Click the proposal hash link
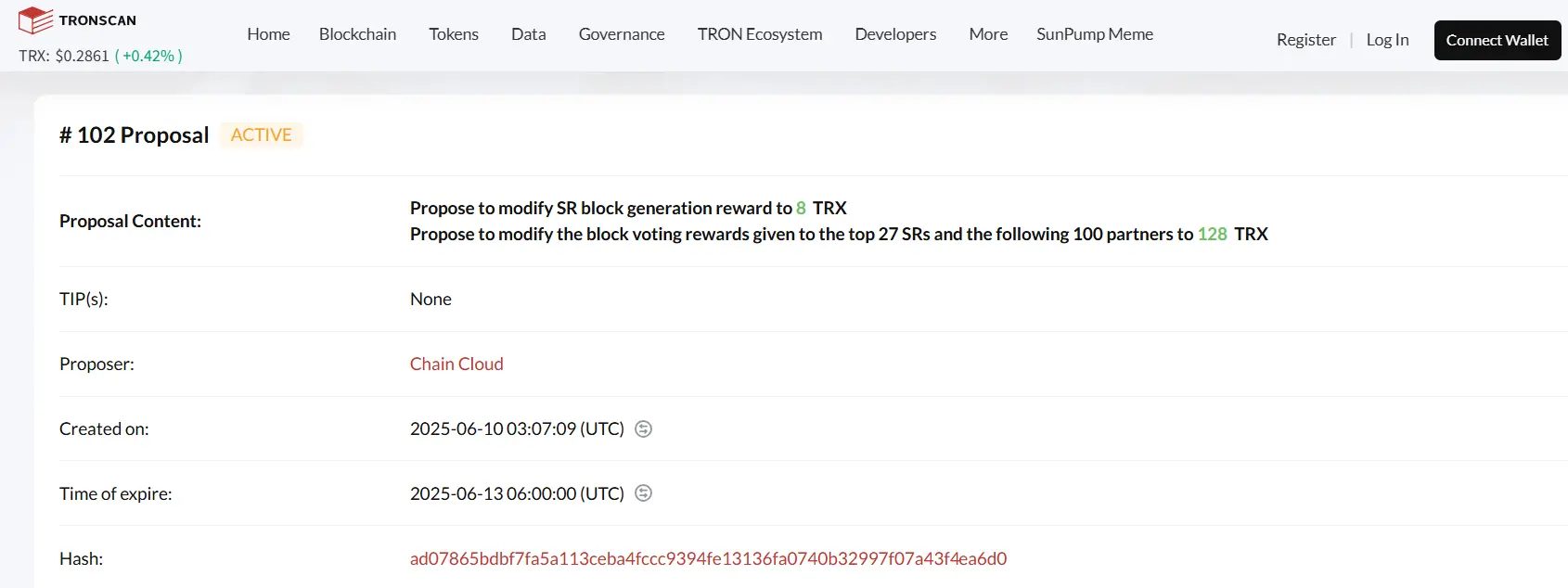 click(x=708, y=558)
